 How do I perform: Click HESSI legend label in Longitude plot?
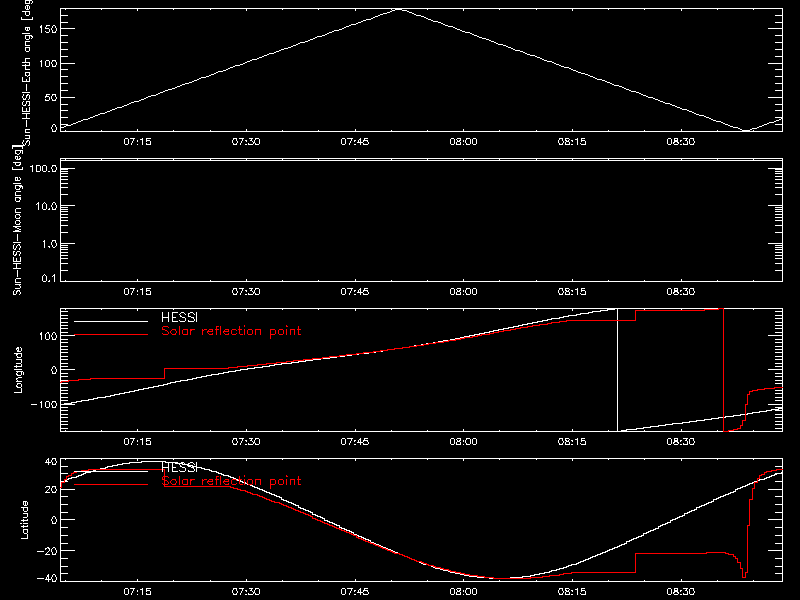click(x=179, y=317)
